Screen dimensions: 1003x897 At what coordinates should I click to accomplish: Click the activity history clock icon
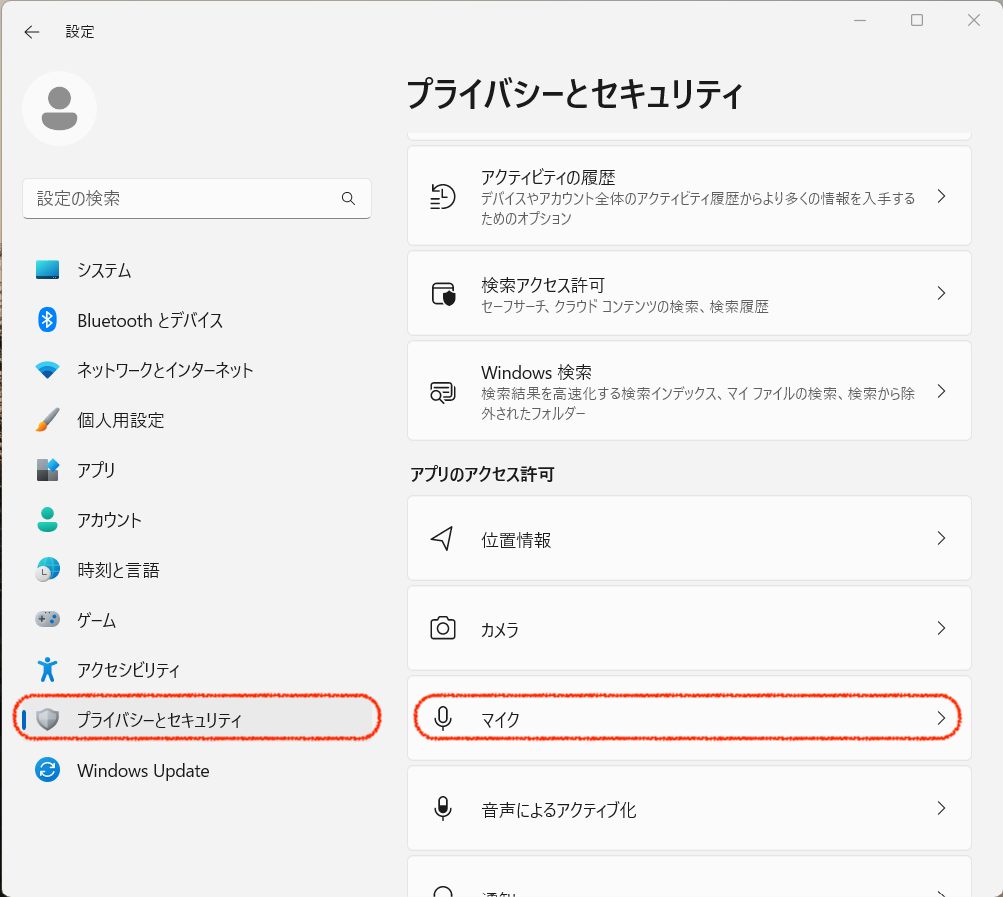[x=443, y=196]
